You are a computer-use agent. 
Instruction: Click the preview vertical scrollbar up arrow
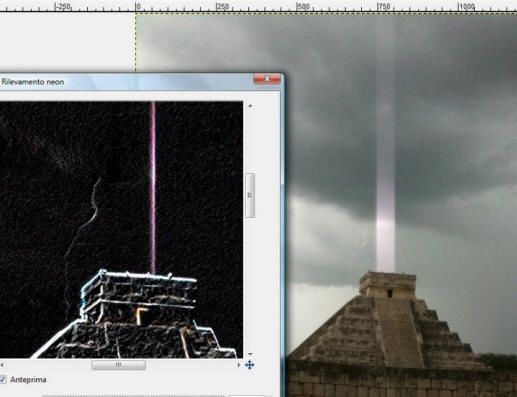point(250,106)
